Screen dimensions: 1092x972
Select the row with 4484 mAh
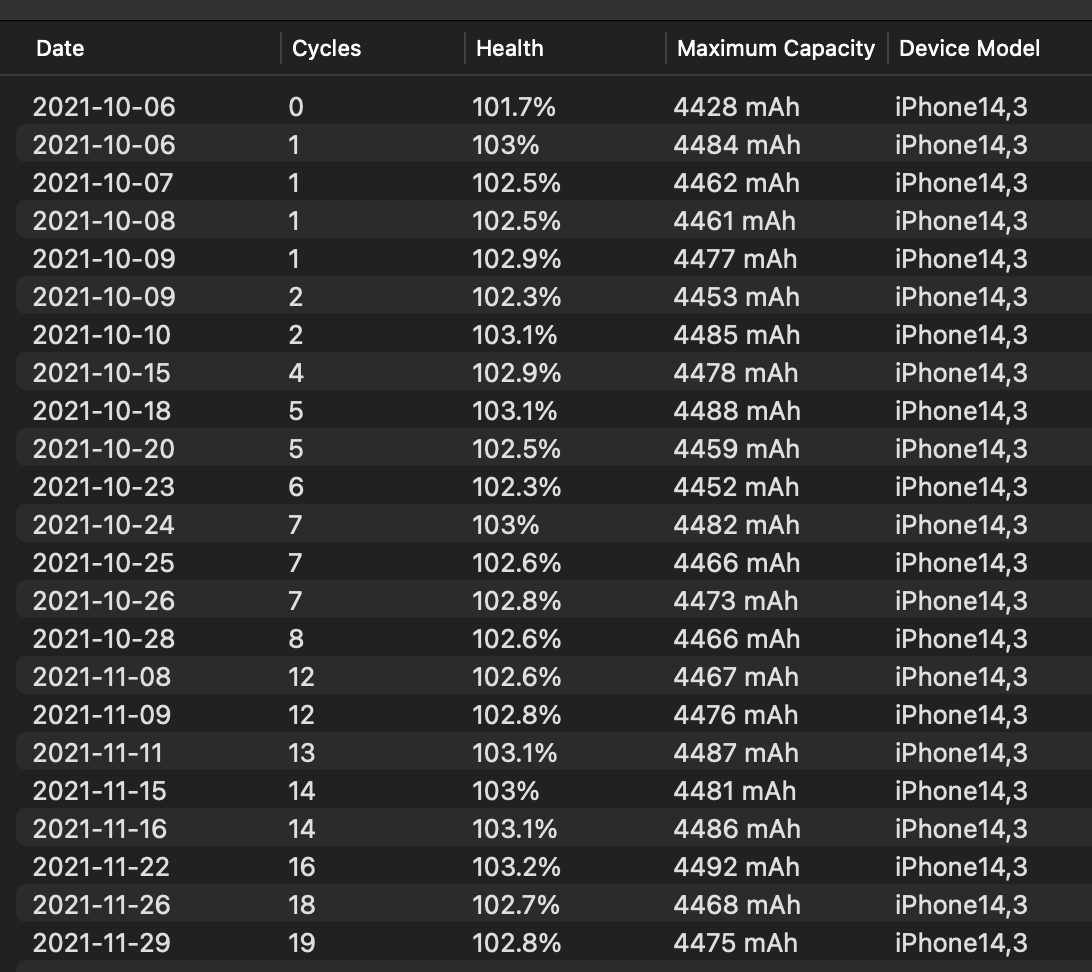pyautogui.click(x=554, y=145)
